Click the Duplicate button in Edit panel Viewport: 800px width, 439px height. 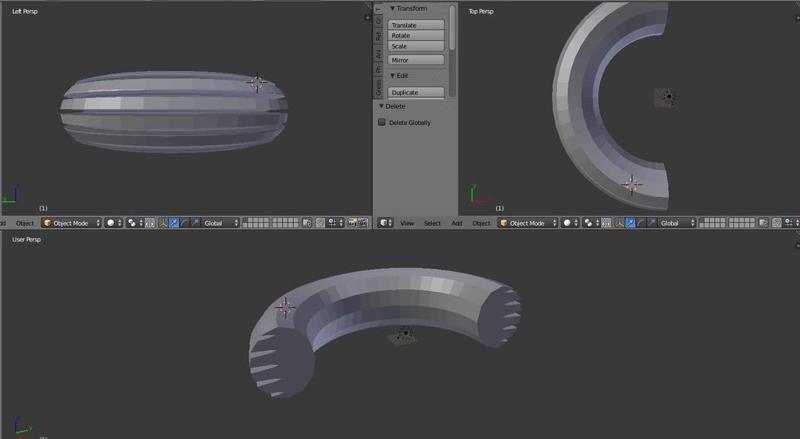(416, 92)
